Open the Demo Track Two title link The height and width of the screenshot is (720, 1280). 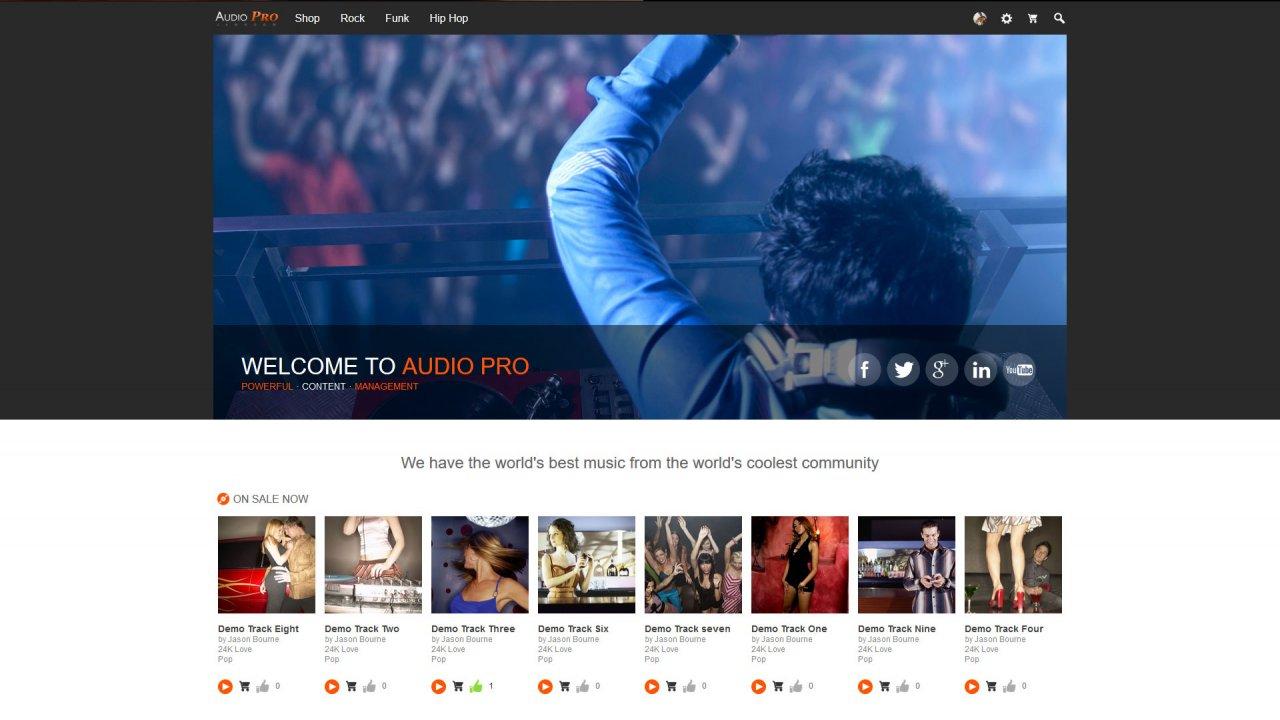point(362,629)
